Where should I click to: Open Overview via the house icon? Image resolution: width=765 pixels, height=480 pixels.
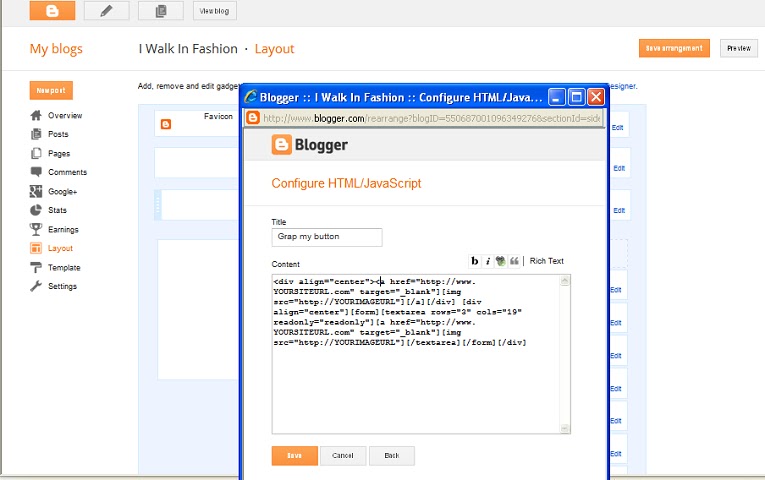[36, 116]
